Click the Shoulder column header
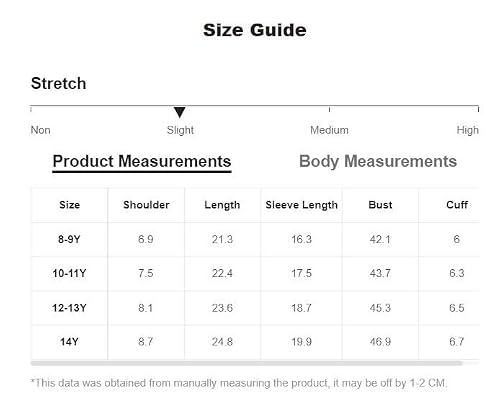Viewport: 500px width, 410px height. (x=146, y=205)
